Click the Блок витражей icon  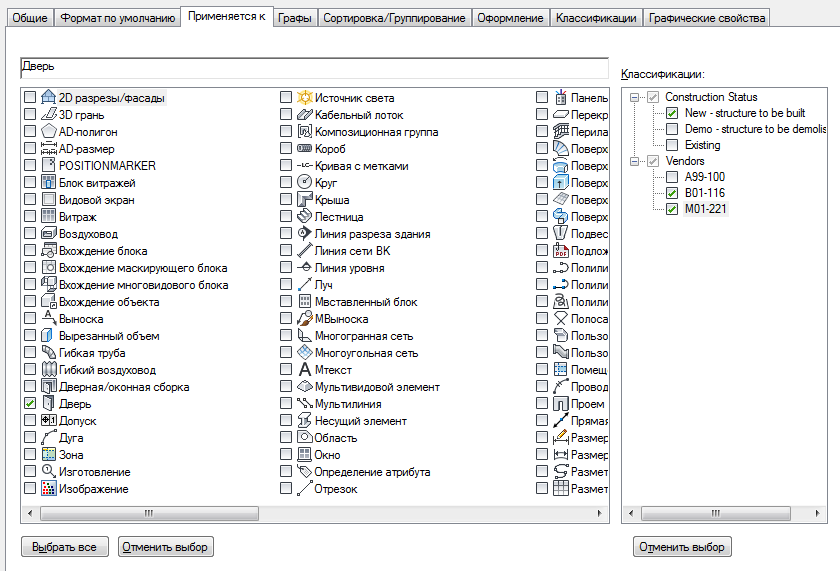(49, 182)
